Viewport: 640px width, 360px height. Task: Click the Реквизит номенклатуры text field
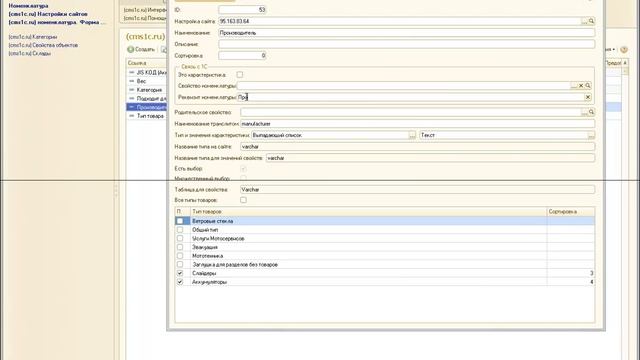pyautogui.click(x=411, y=97)
